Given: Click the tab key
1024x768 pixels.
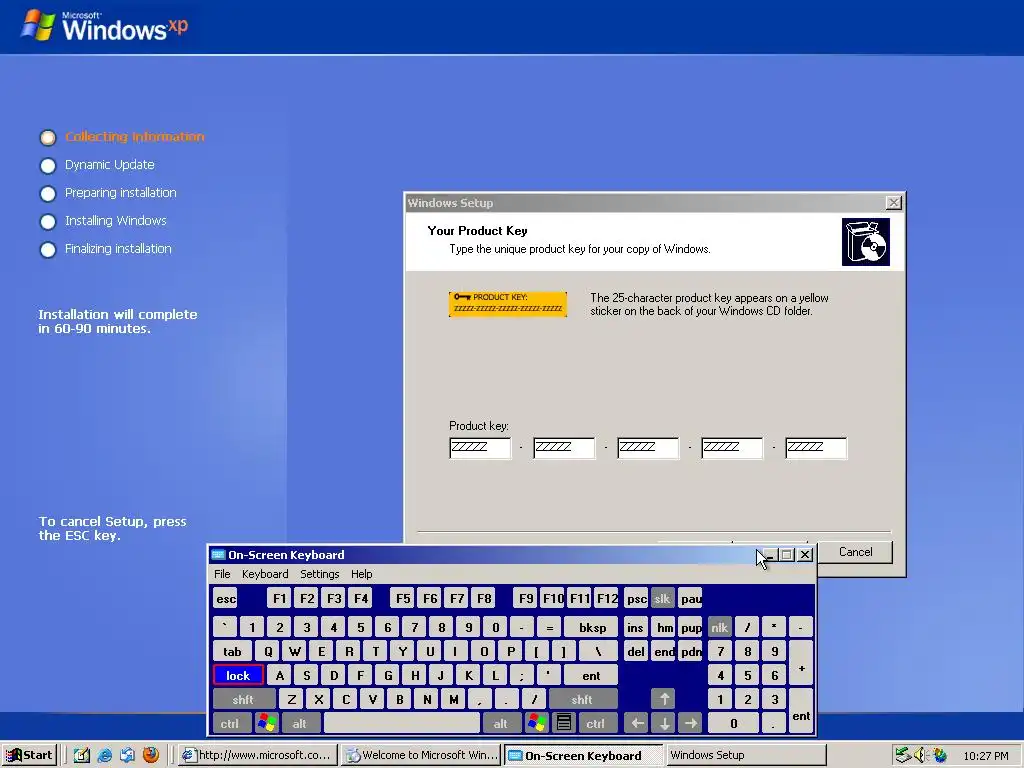Looking at the screenshot, I should click(x=232, y=652).
